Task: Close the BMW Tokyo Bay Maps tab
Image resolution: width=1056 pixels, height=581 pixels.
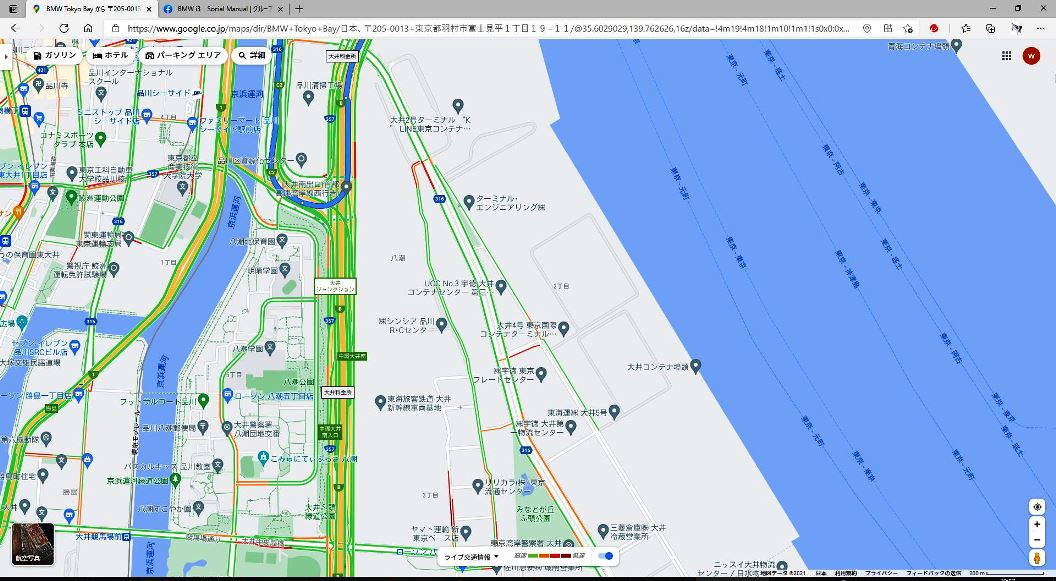Action: [149, 9]
